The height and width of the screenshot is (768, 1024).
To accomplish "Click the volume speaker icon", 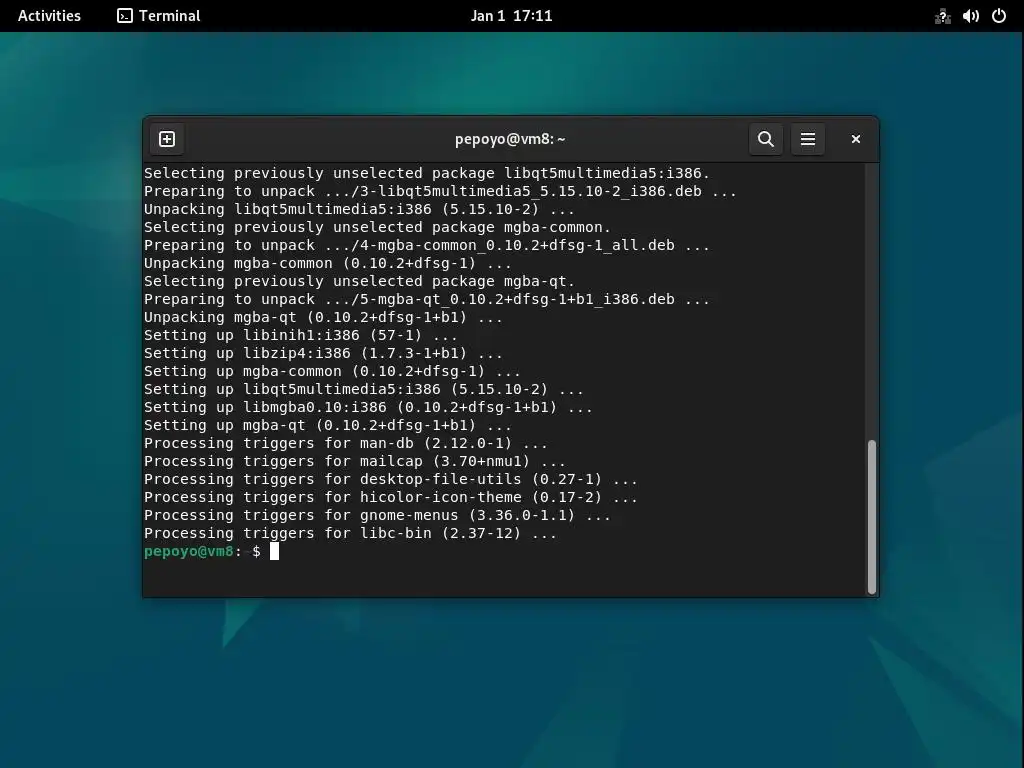I will (x=970, y=16).
